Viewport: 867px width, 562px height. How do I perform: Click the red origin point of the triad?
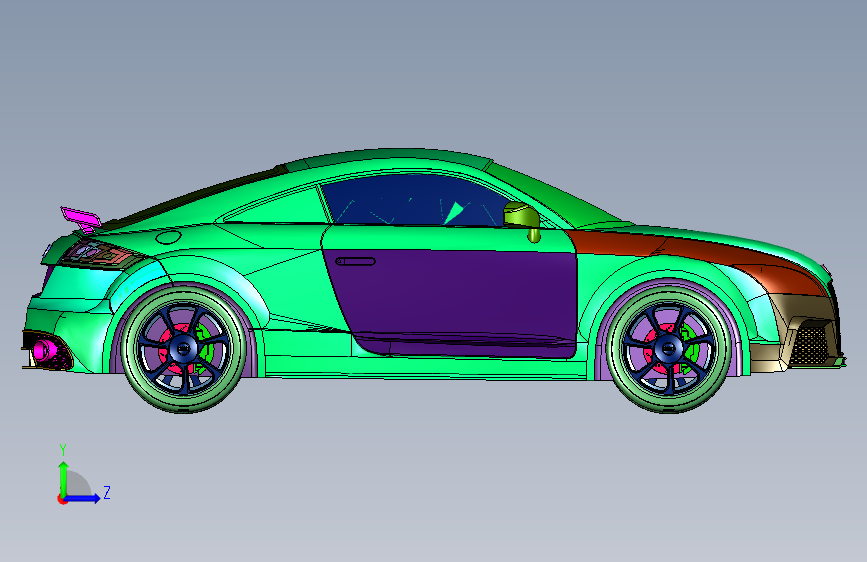(61, 499)
